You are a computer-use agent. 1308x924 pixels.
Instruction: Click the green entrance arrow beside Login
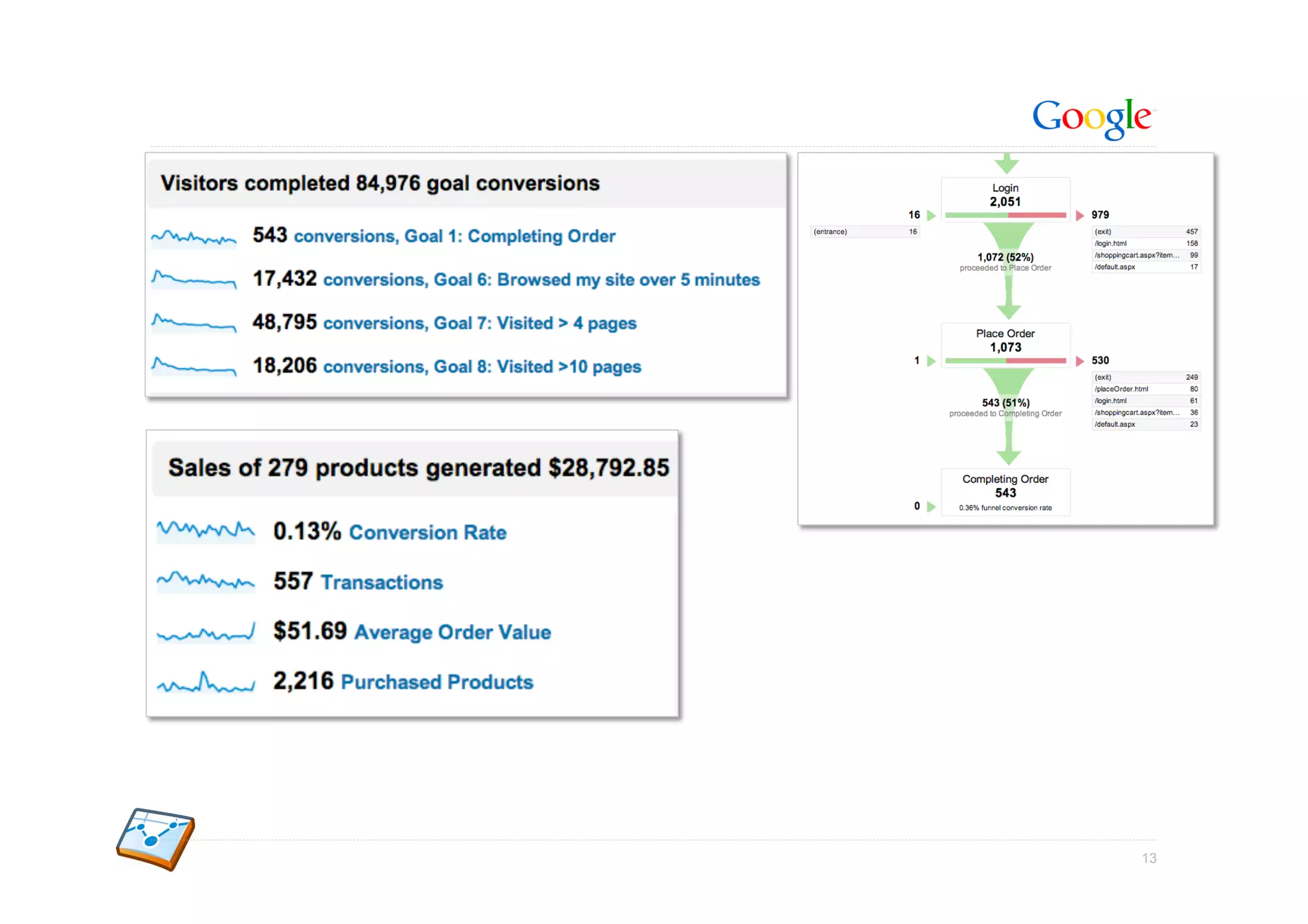(x=931, y=216)
